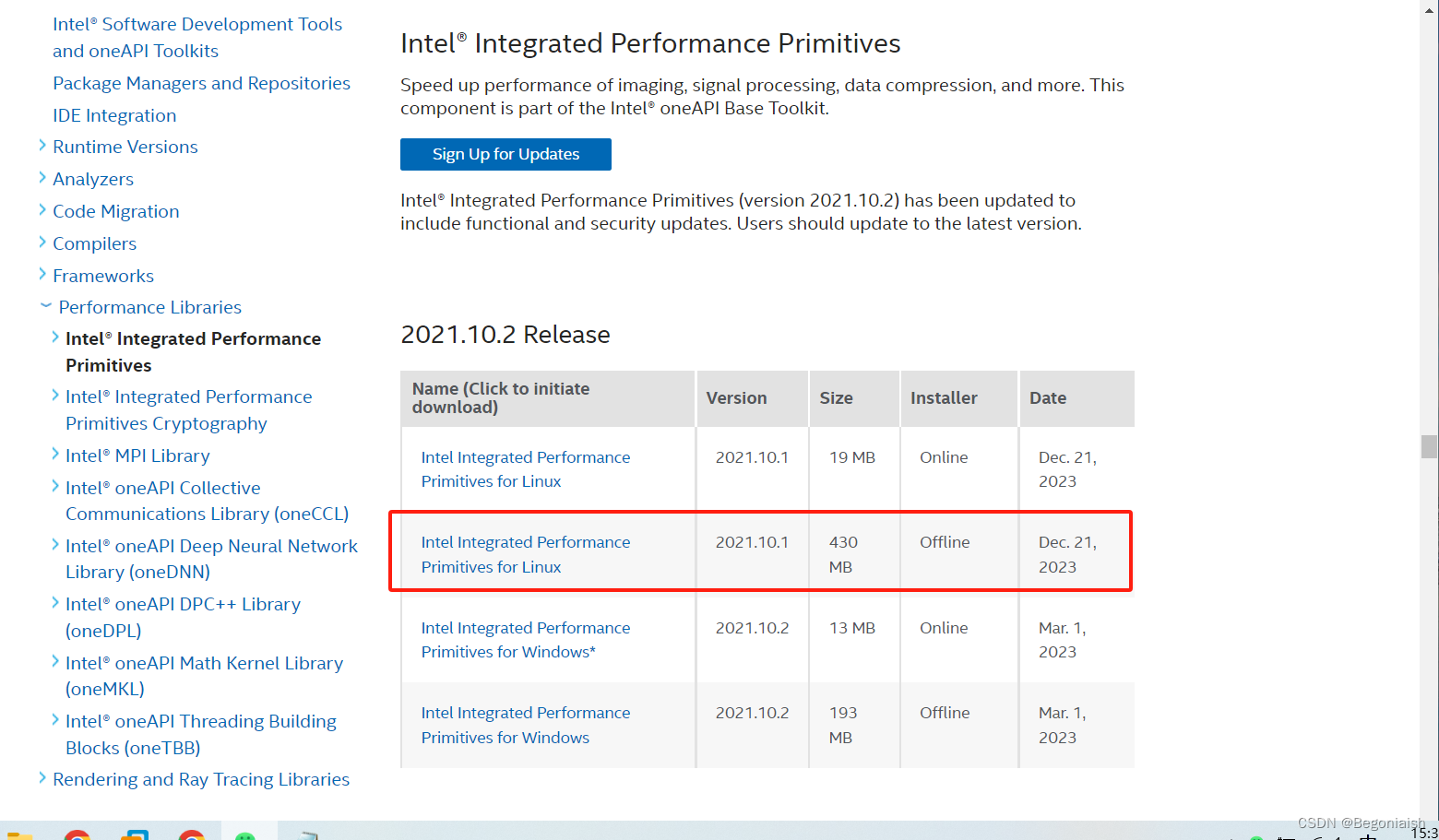The image size is (1439, 840).
Task: Click the vertical scrollbar thumb
Action: pos(1429,446)
